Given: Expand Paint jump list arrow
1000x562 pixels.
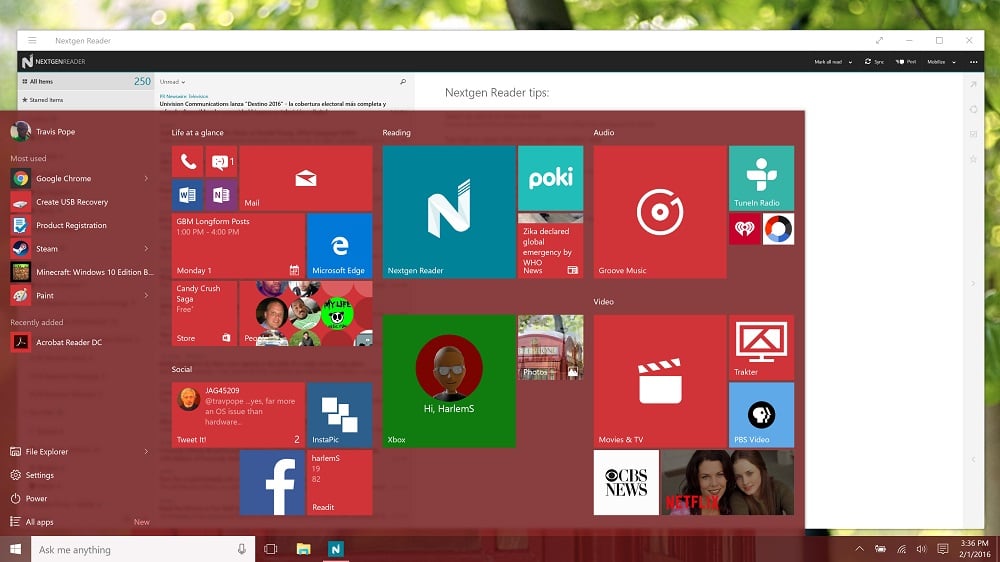Looking at the screenshot, I should (x=146, y=295).
